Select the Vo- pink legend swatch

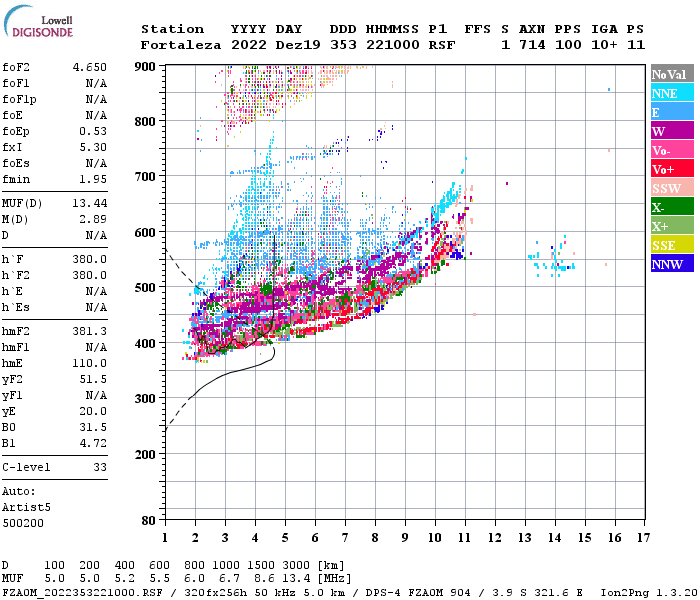672,150
